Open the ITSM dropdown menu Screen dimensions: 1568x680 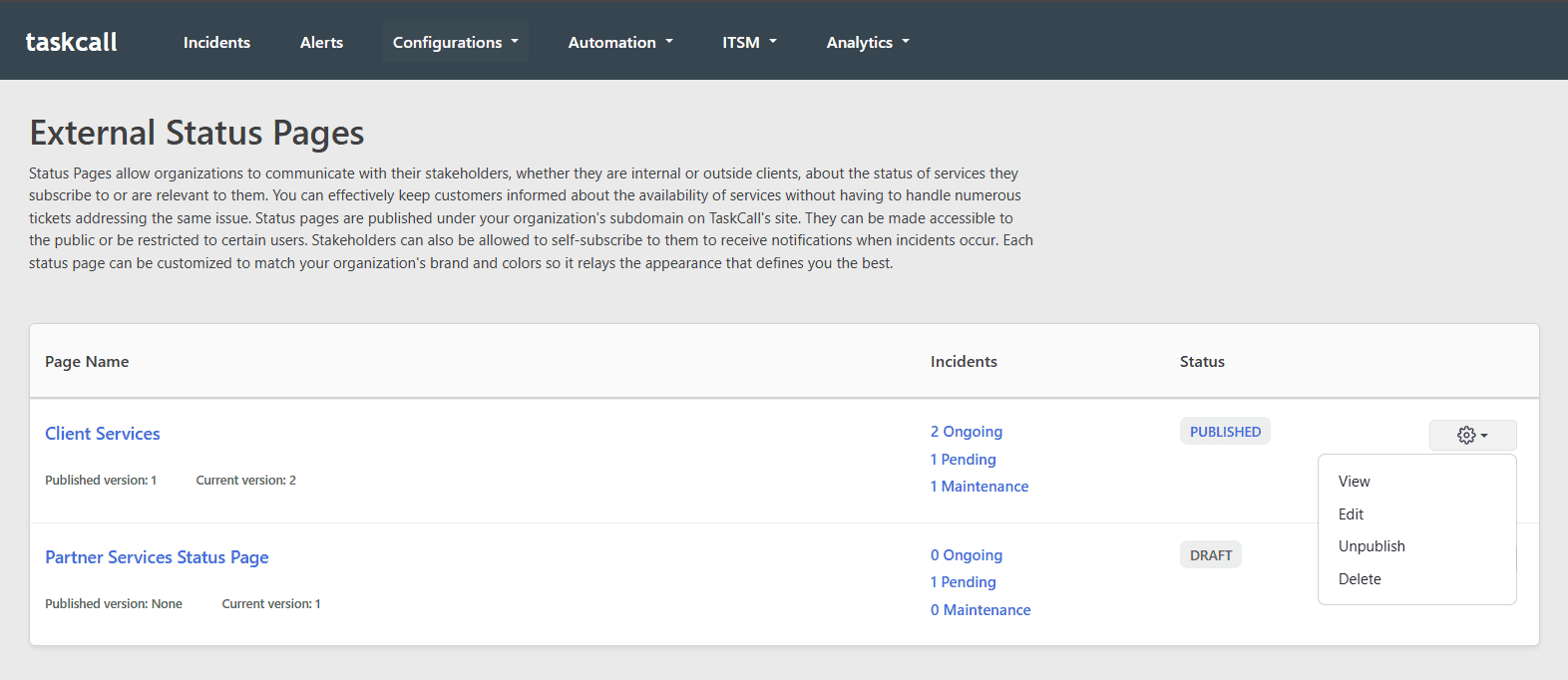(749, 42)
